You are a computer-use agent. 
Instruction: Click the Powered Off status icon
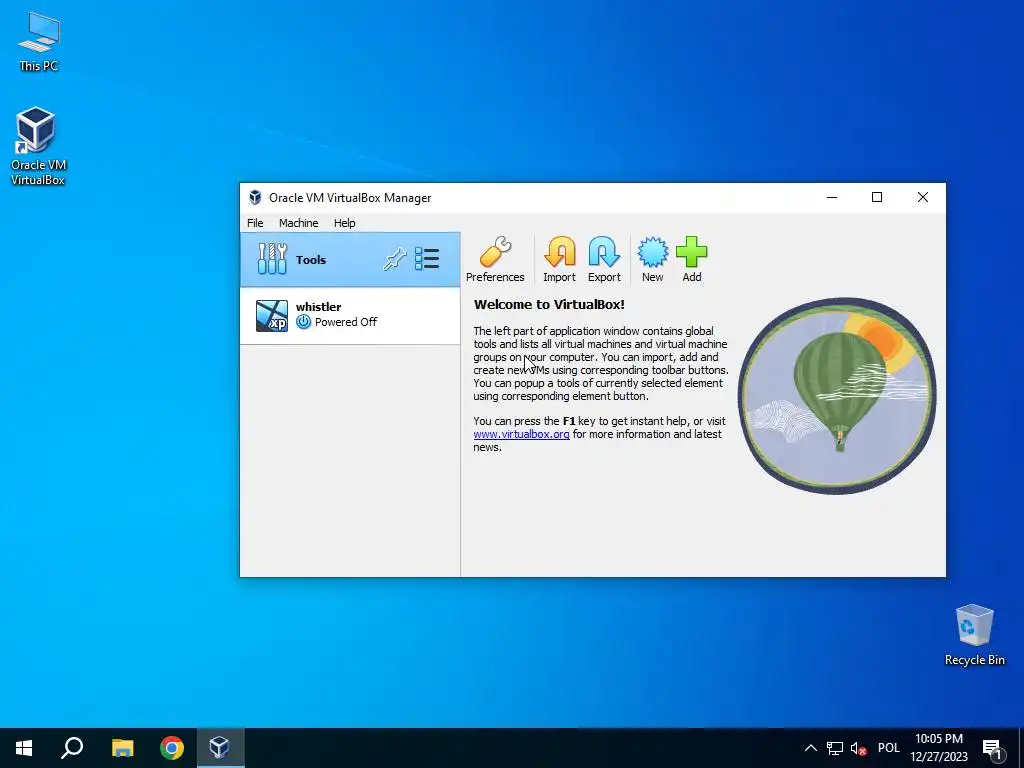pos(303,322)
